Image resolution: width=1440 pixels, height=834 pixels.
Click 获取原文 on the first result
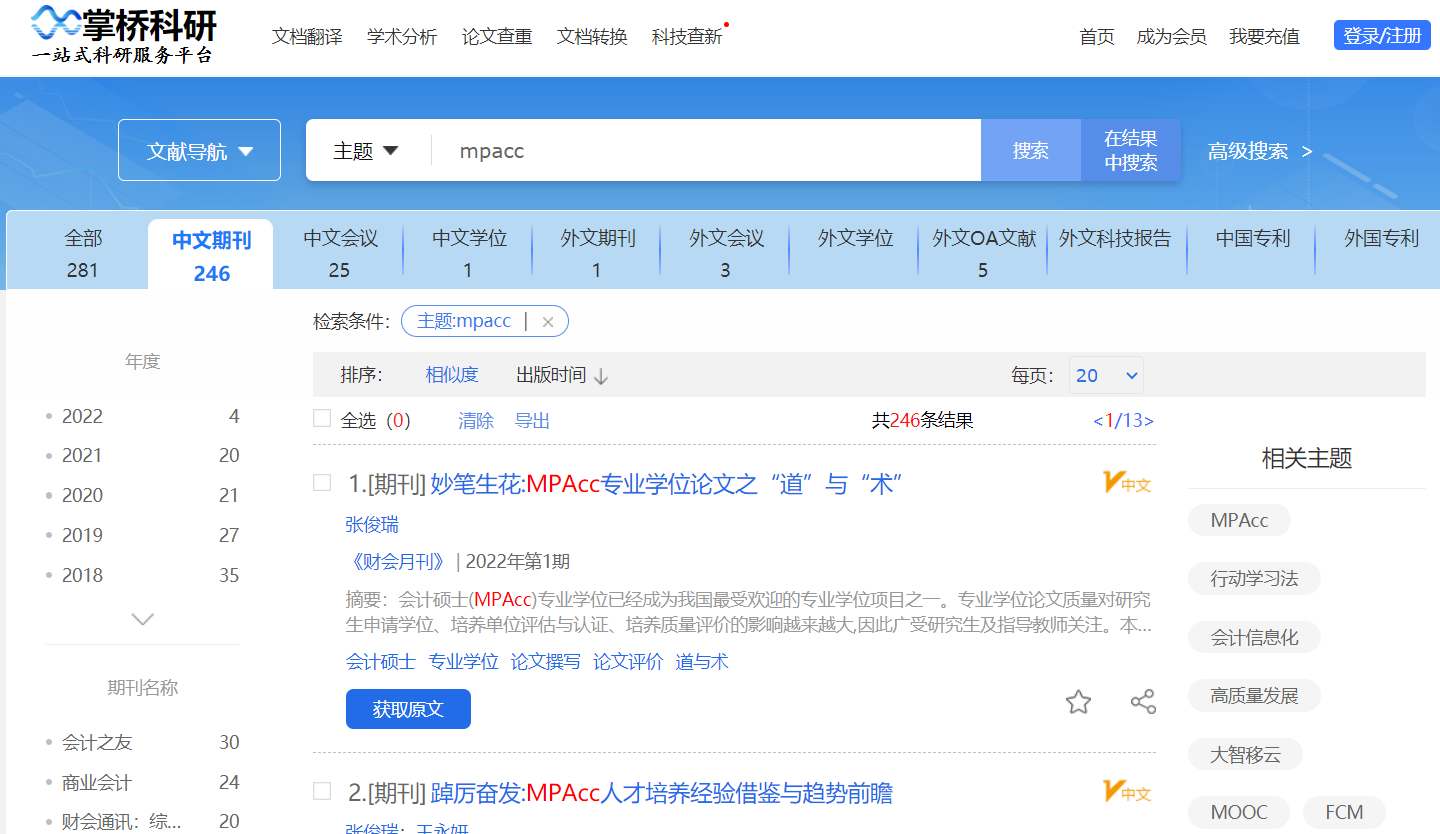pos(408,708)
